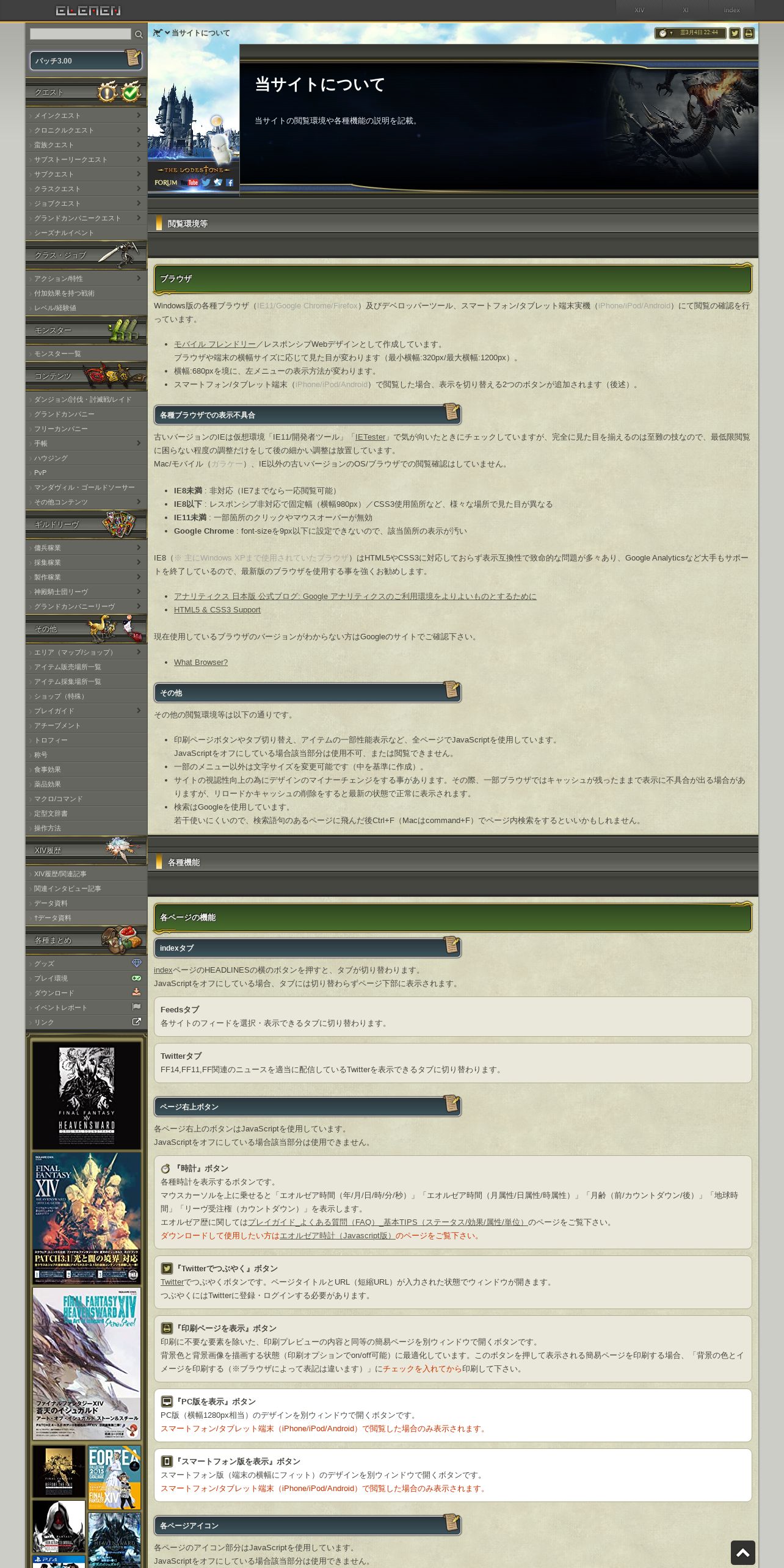Open the Facebook icon under The Lodestone
Image resolution: width=784 pixels, height=1568 pixels.
click(x=230, y=183)
